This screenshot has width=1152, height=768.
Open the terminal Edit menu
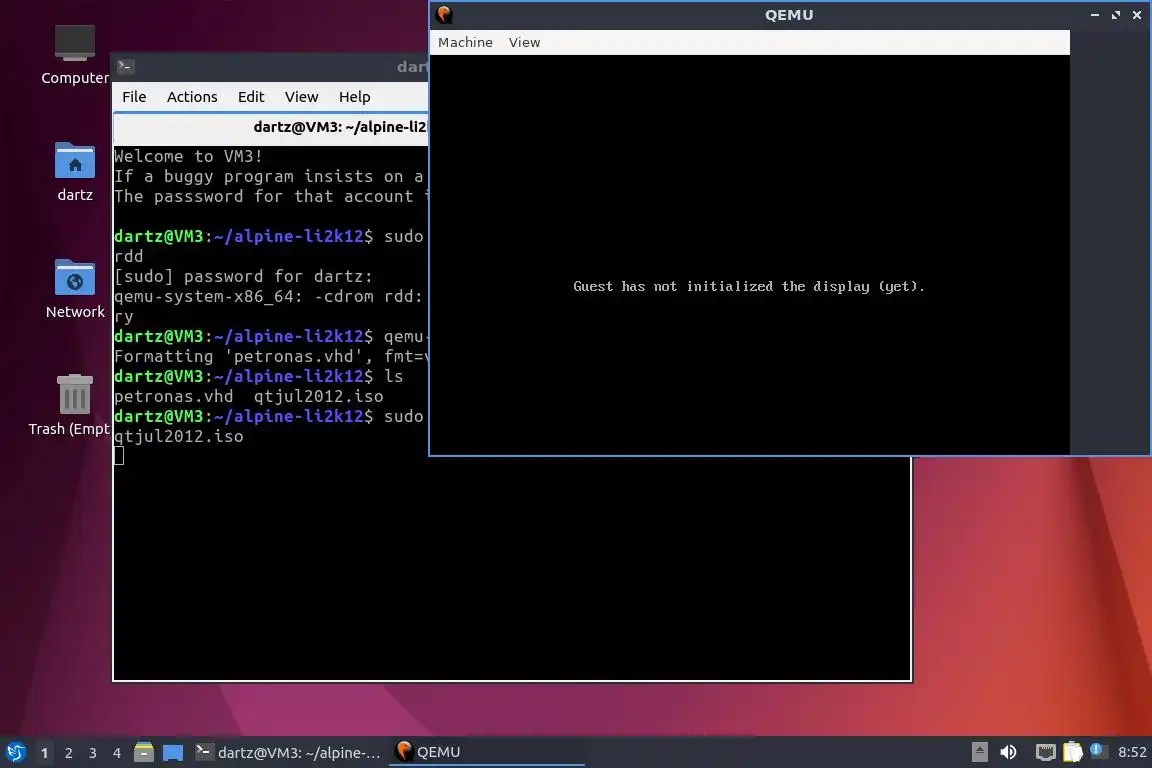tap(251, 97)
